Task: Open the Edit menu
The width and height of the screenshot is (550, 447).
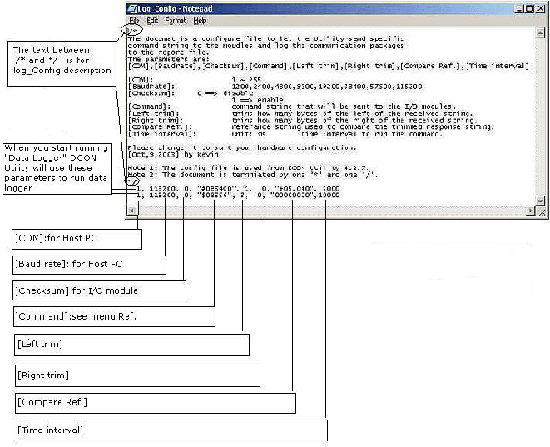Action: [152, 21]
